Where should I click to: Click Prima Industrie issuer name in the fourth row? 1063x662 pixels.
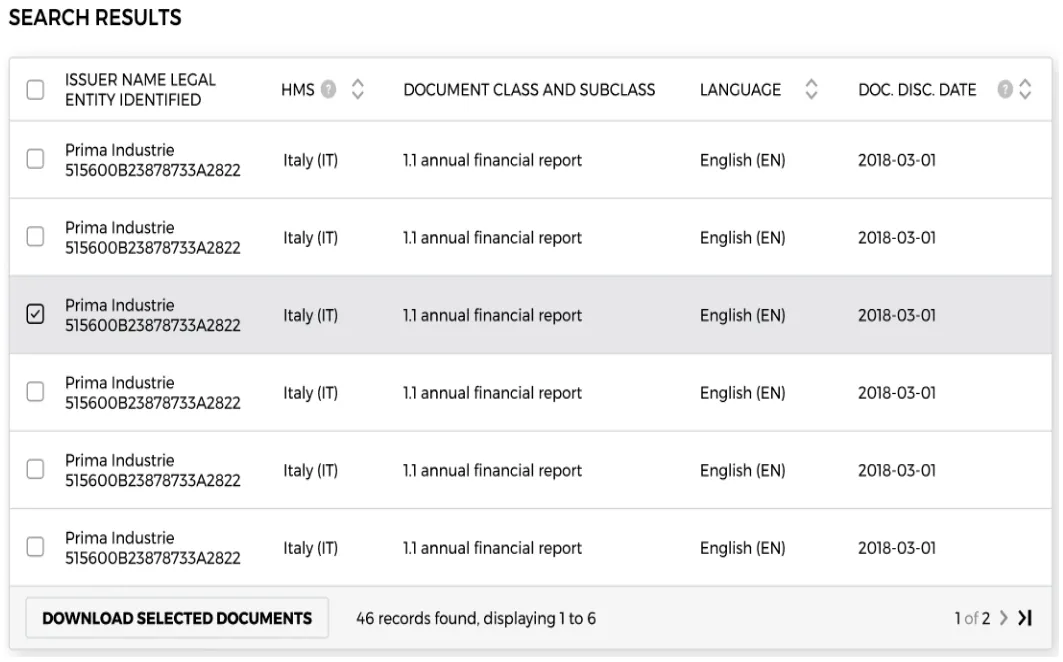click(x=119, y=383)
